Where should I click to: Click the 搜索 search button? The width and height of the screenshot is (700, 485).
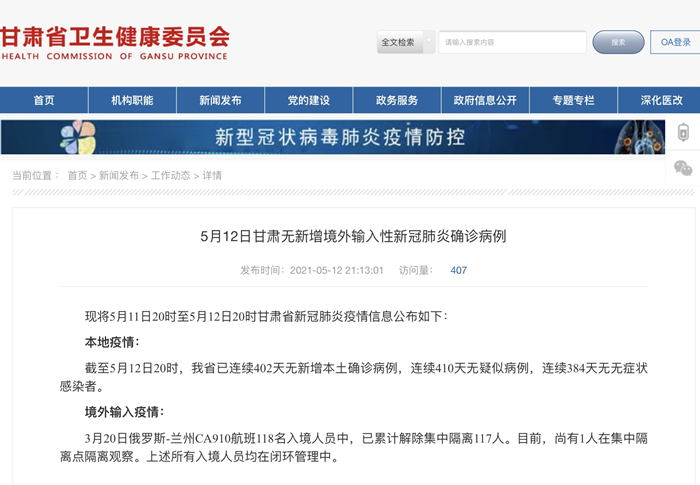[618, 42]
